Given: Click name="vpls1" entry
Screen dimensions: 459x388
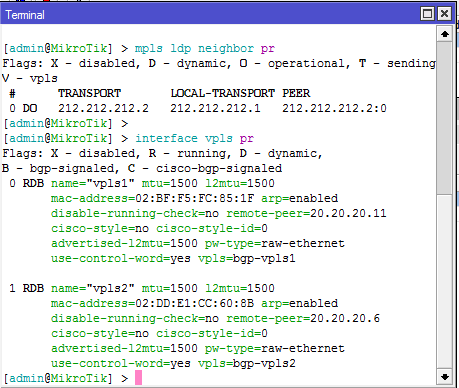Looking at the screenshot, I should click(93, 184).
